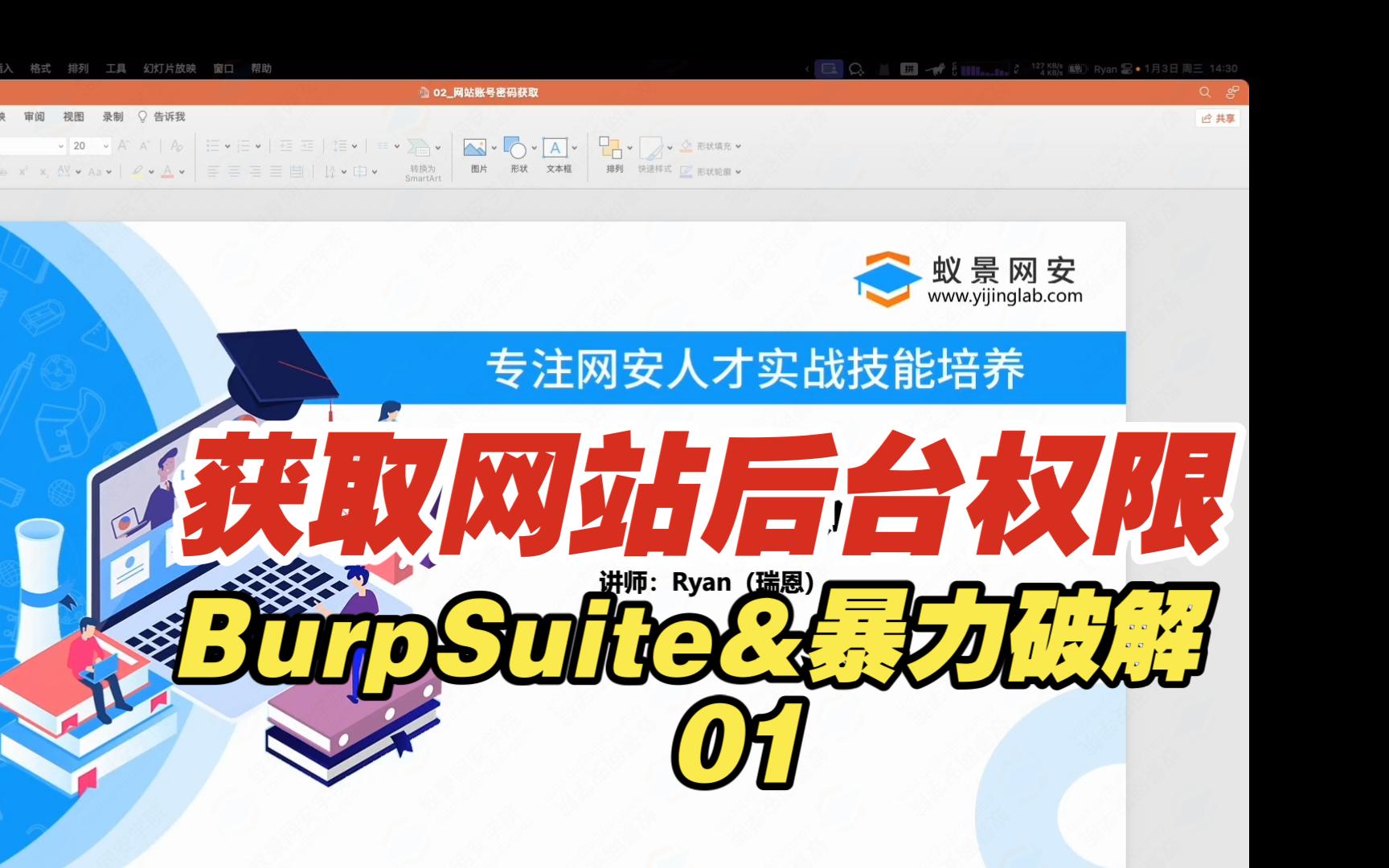Viewport: 1389px width, 868px height.
Task: Open the 工具 menu
Action: (x=117, y=69)
